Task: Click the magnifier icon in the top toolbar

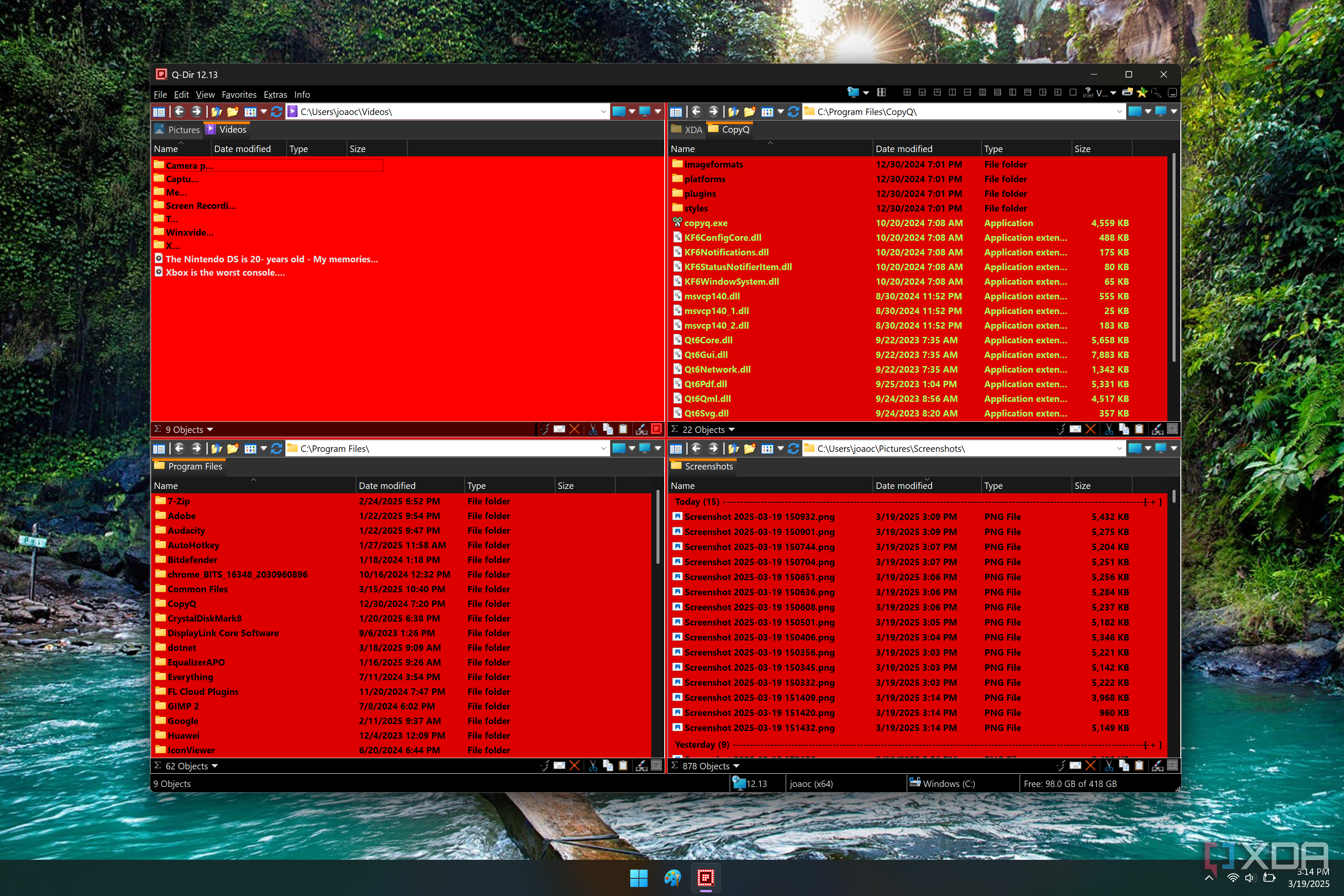Action: (x=1157, y=93)
